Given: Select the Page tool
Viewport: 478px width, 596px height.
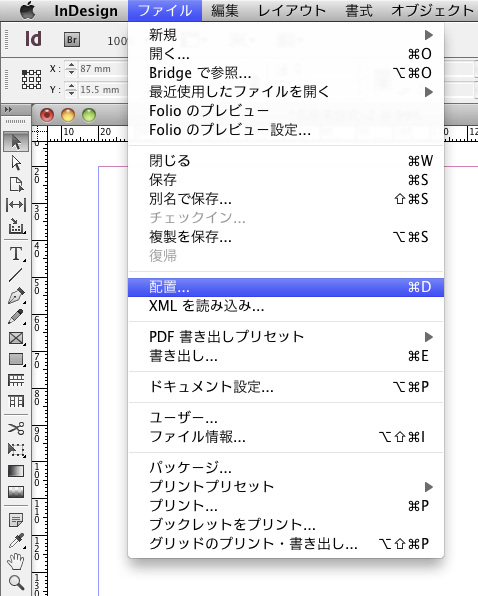Looking at the screenshot, I should pyautogui.click(x=16, y=184).
